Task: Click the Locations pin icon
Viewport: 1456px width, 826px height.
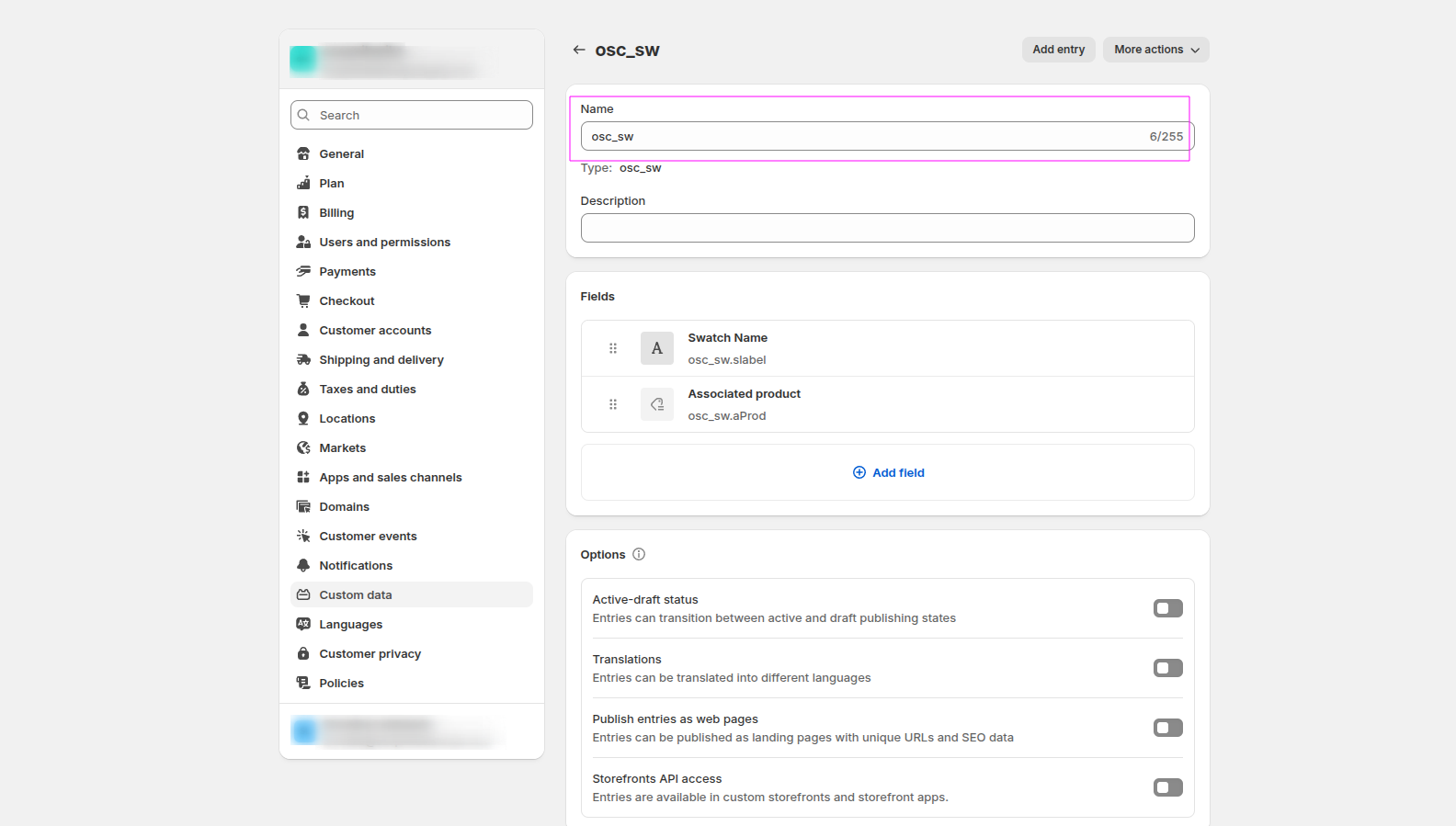Action: pos(303,418)
